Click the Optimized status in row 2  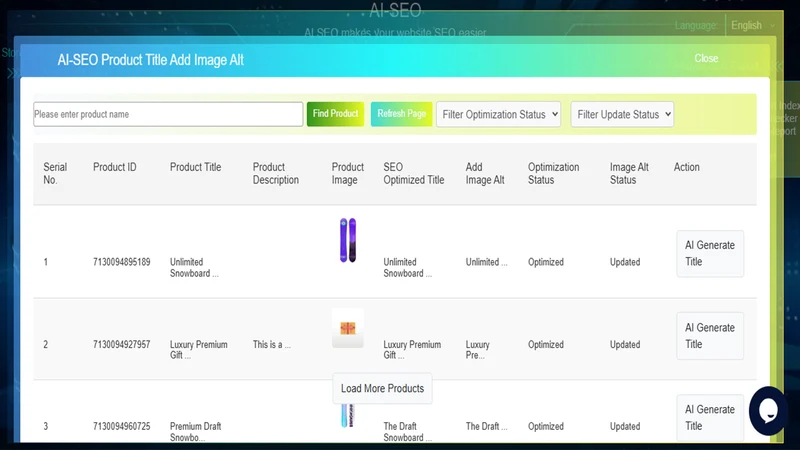tap(546, 344)
